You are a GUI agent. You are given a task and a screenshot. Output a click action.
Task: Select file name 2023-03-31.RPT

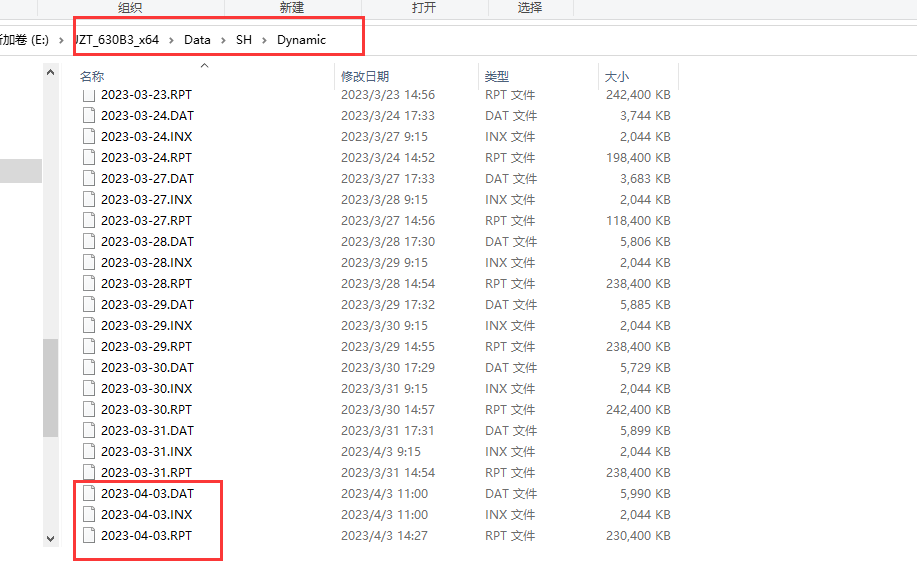pyautogui.click(x=146, y=473)
